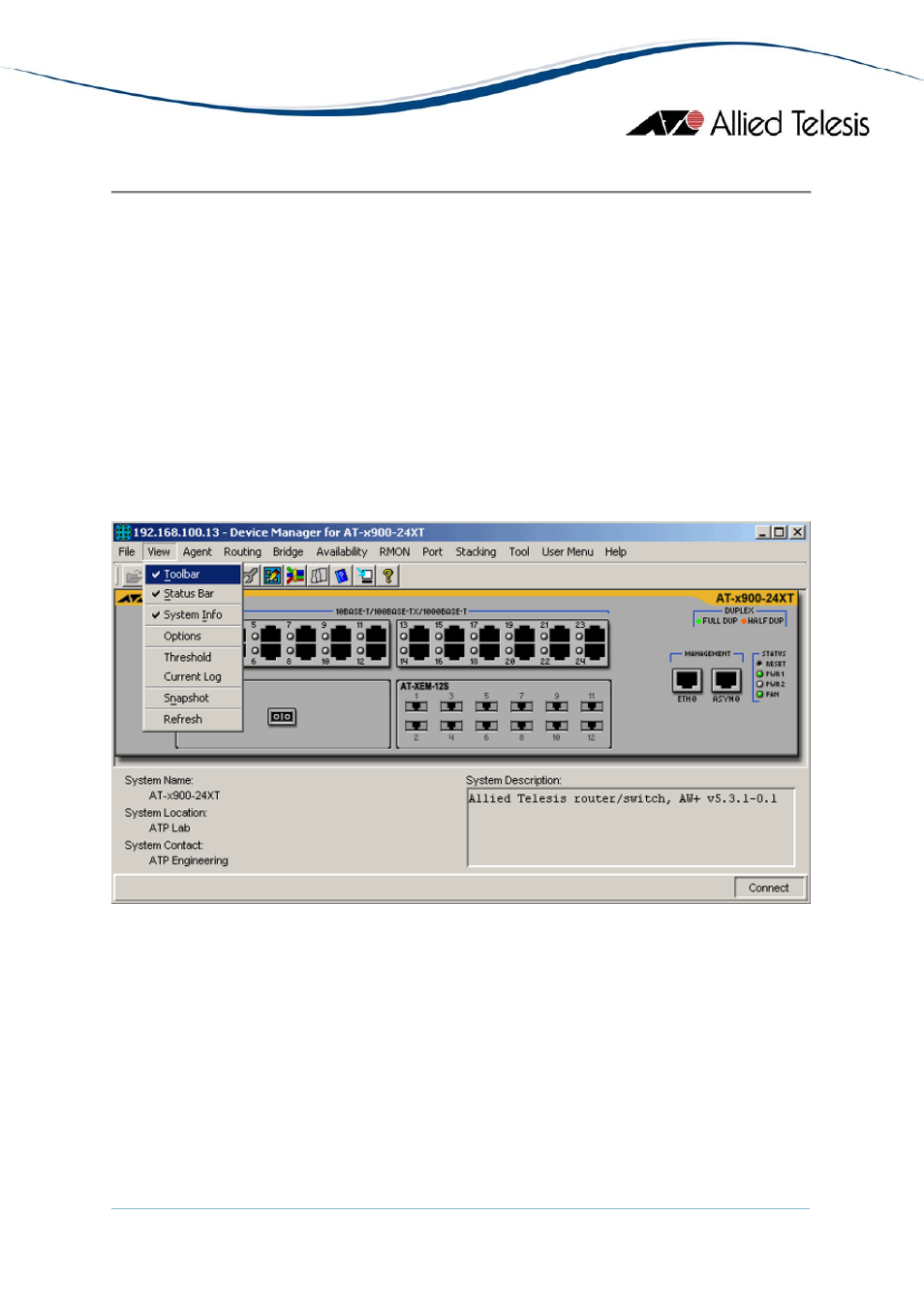924x1308 pixels.
Task: Toggle the Status Bar view option
Action: pyautogui.click(x=193, y=594)
